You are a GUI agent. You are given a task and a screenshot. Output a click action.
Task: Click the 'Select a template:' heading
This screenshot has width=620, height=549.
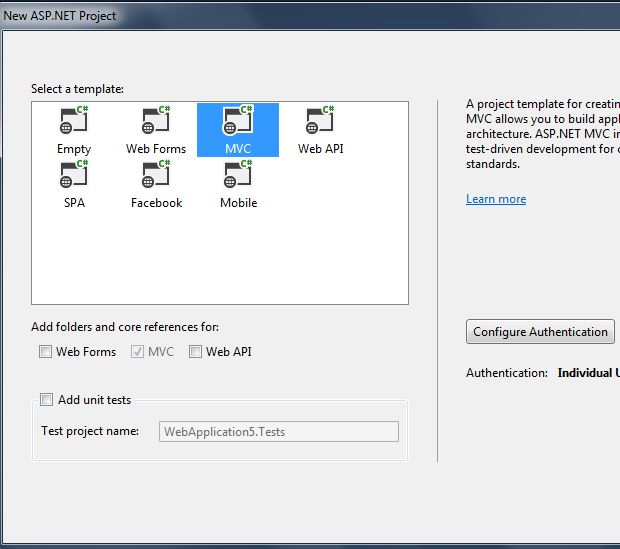(x=78, y=89)
